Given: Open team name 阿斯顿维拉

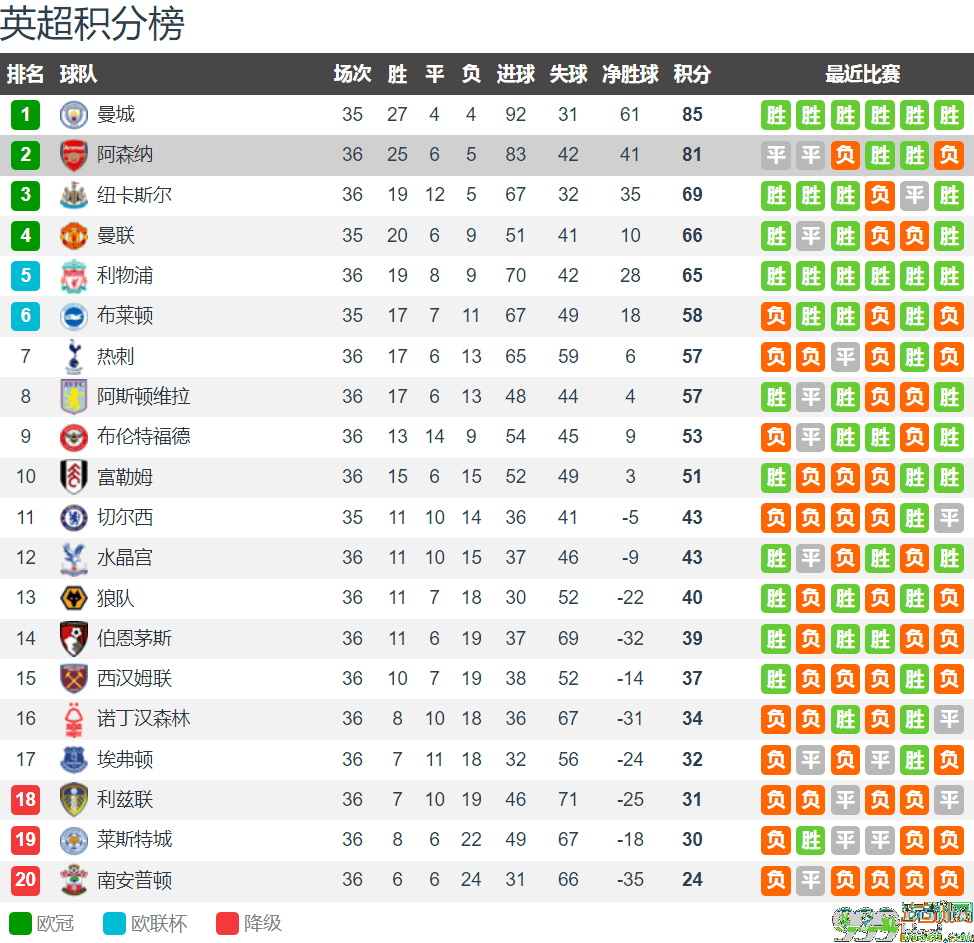Looking at the screenshot, I should (143, 396).
